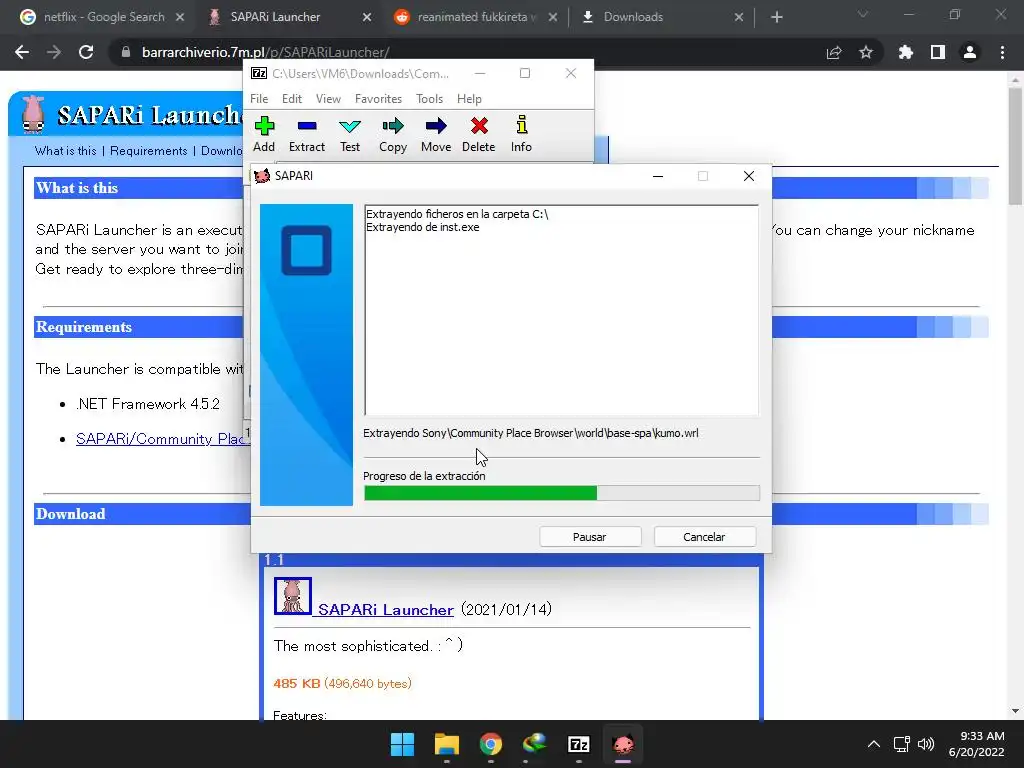Open the View menu in 7-Zip

tap(328, 99)
